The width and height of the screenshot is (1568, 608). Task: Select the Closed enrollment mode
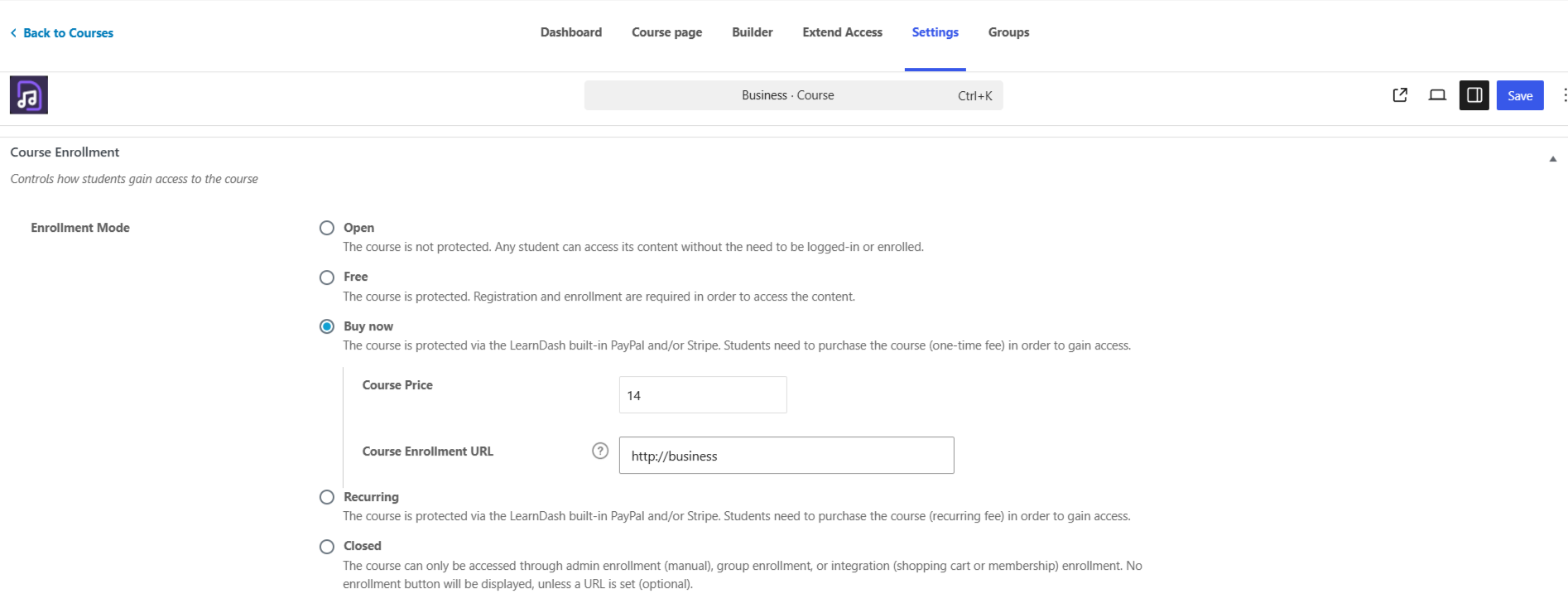pos(327,547)
